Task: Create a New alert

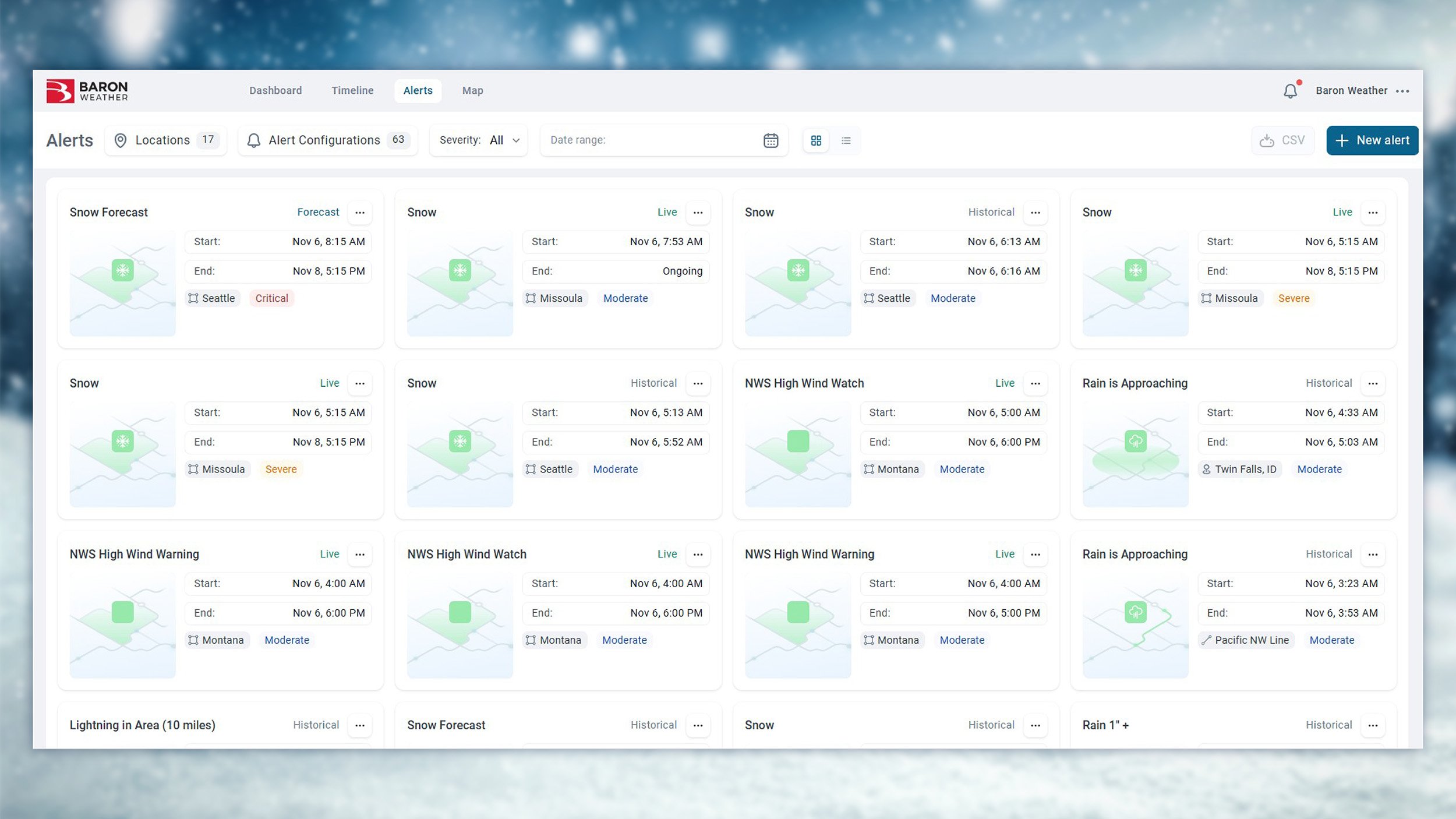Action: click(x=1372, y=140)
